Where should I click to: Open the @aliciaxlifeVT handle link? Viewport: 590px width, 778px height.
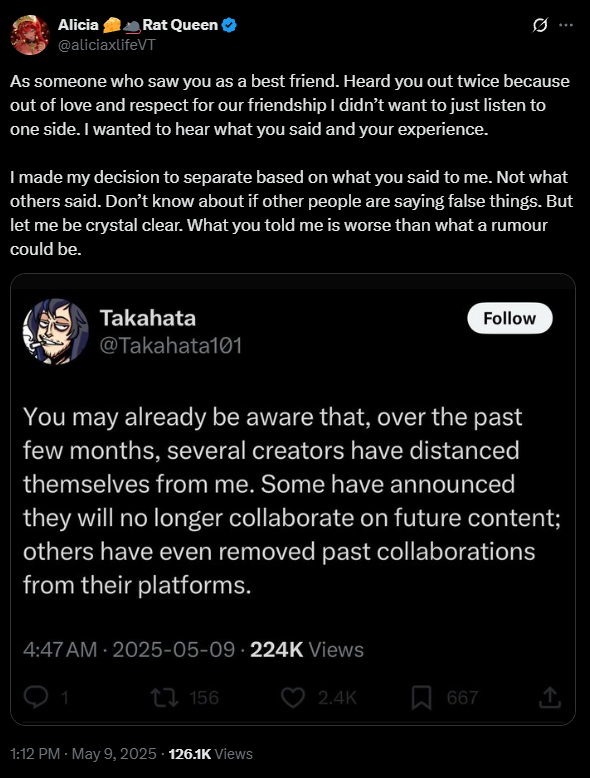point(107,45)
